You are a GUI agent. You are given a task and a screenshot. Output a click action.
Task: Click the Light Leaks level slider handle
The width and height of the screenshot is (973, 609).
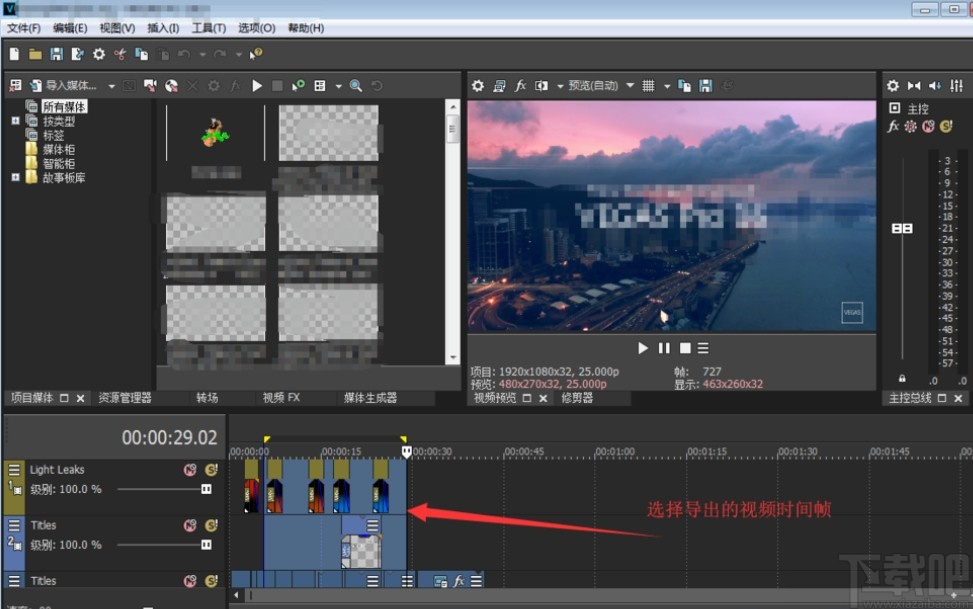(x=206, y=490)
